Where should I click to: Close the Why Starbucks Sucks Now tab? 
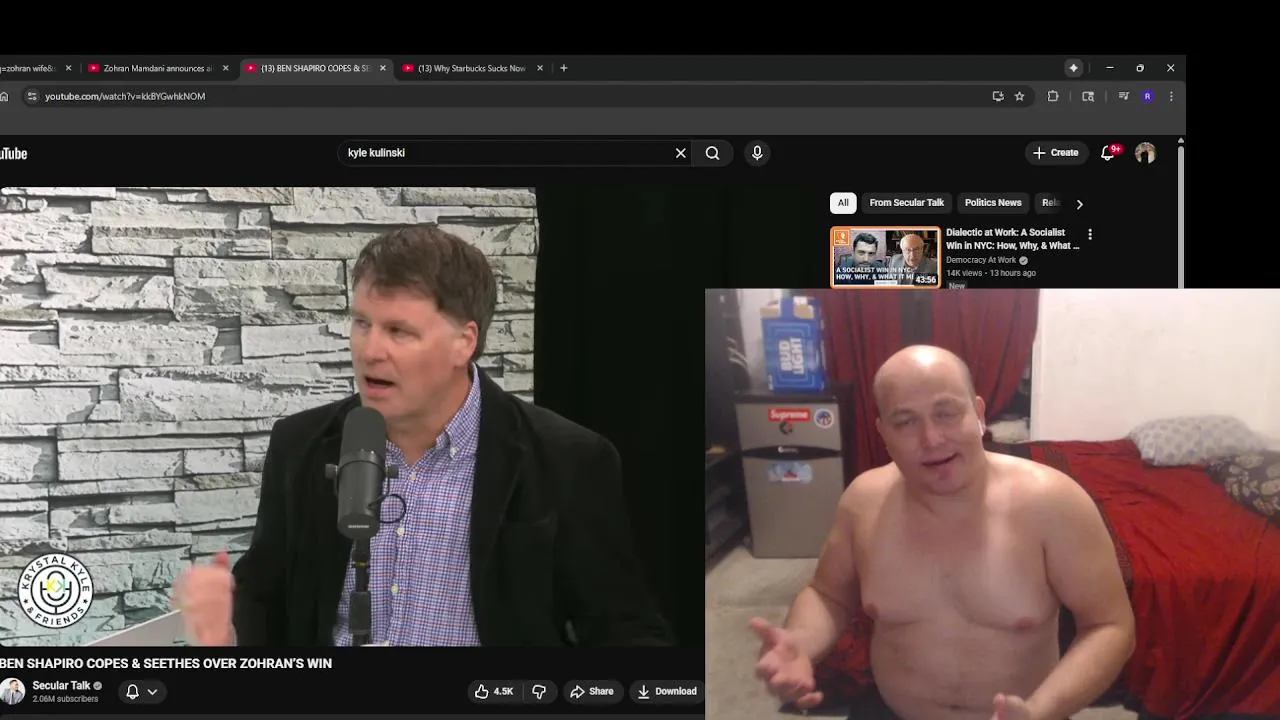pos(540,68)
